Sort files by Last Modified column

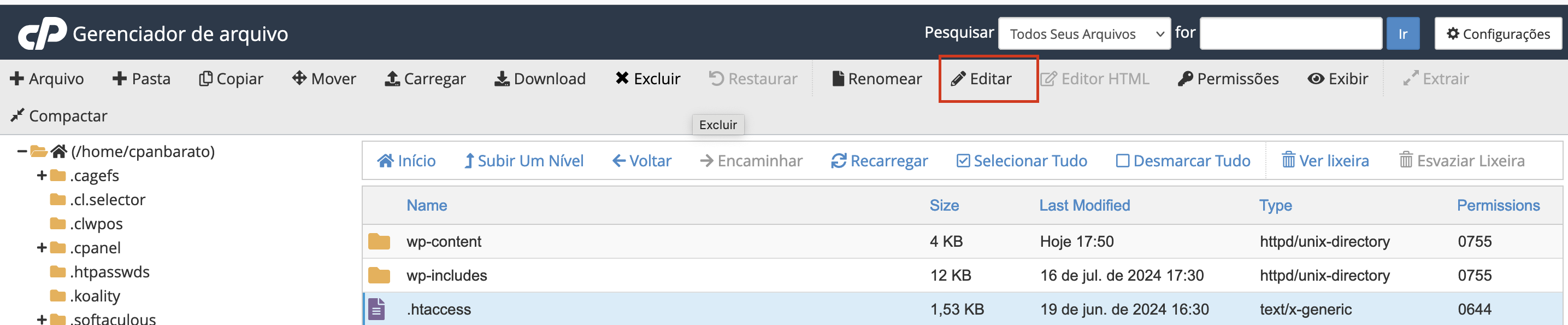coord(1084,206)
